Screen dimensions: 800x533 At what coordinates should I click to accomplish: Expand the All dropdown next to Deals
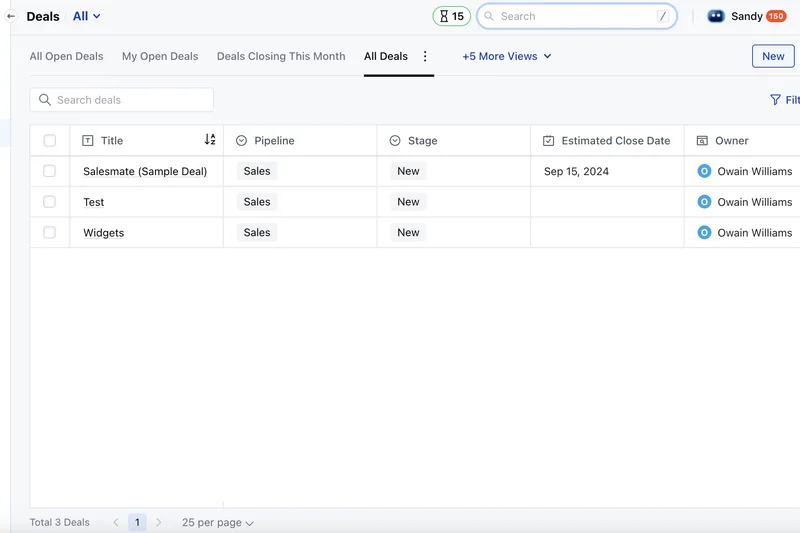click(87, 16)
